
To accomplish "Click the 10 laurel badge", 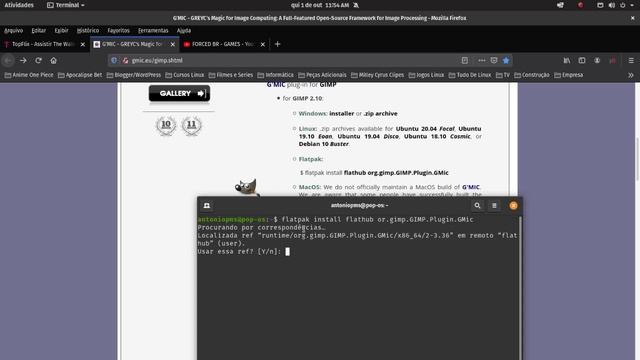I will coord(166,125).
